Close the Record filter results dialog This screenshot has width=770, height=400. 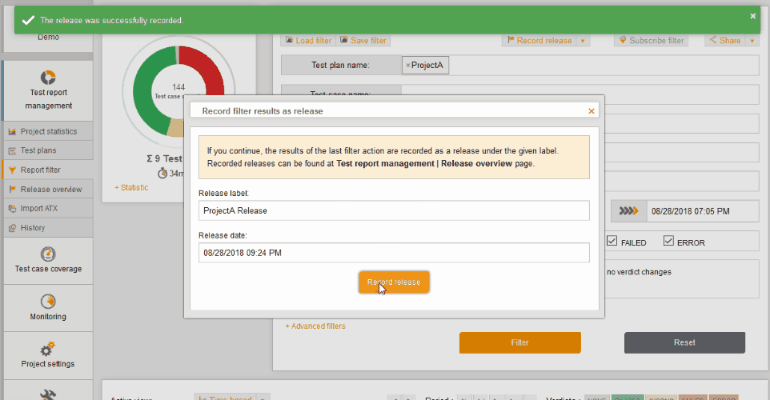pos(591,111)
